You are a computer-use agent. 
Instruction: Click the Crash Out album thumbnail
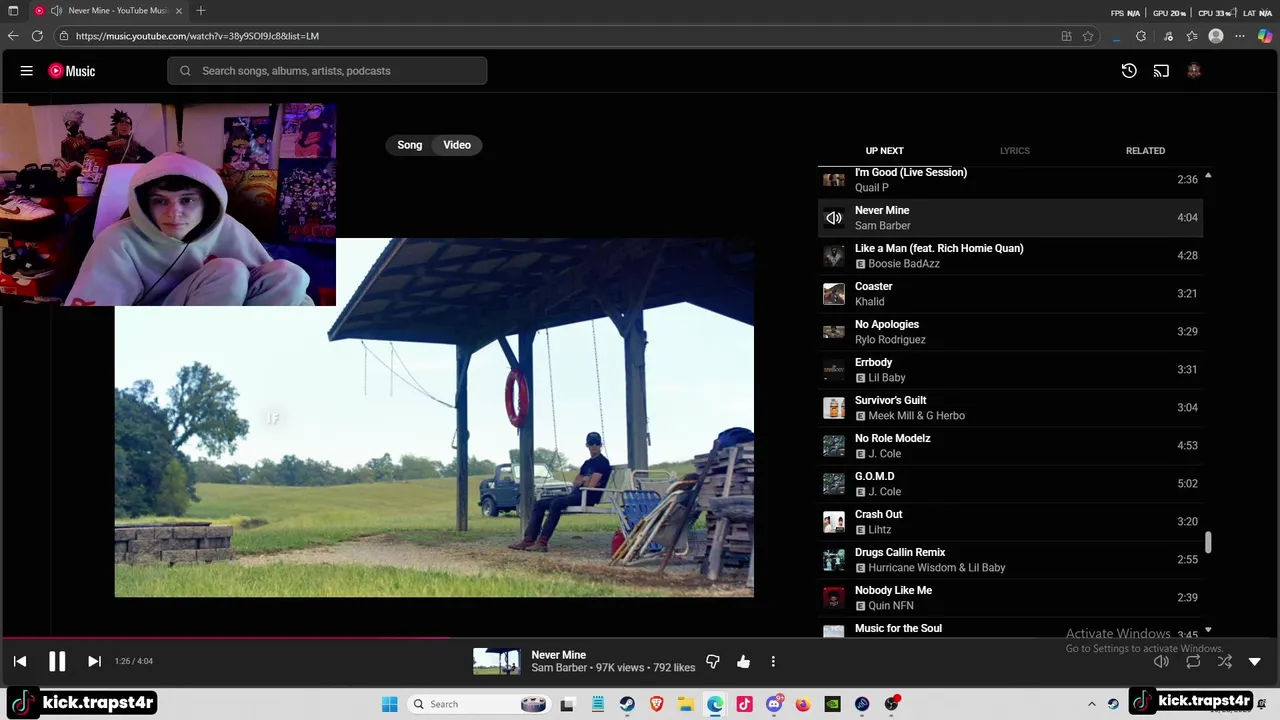834,522
